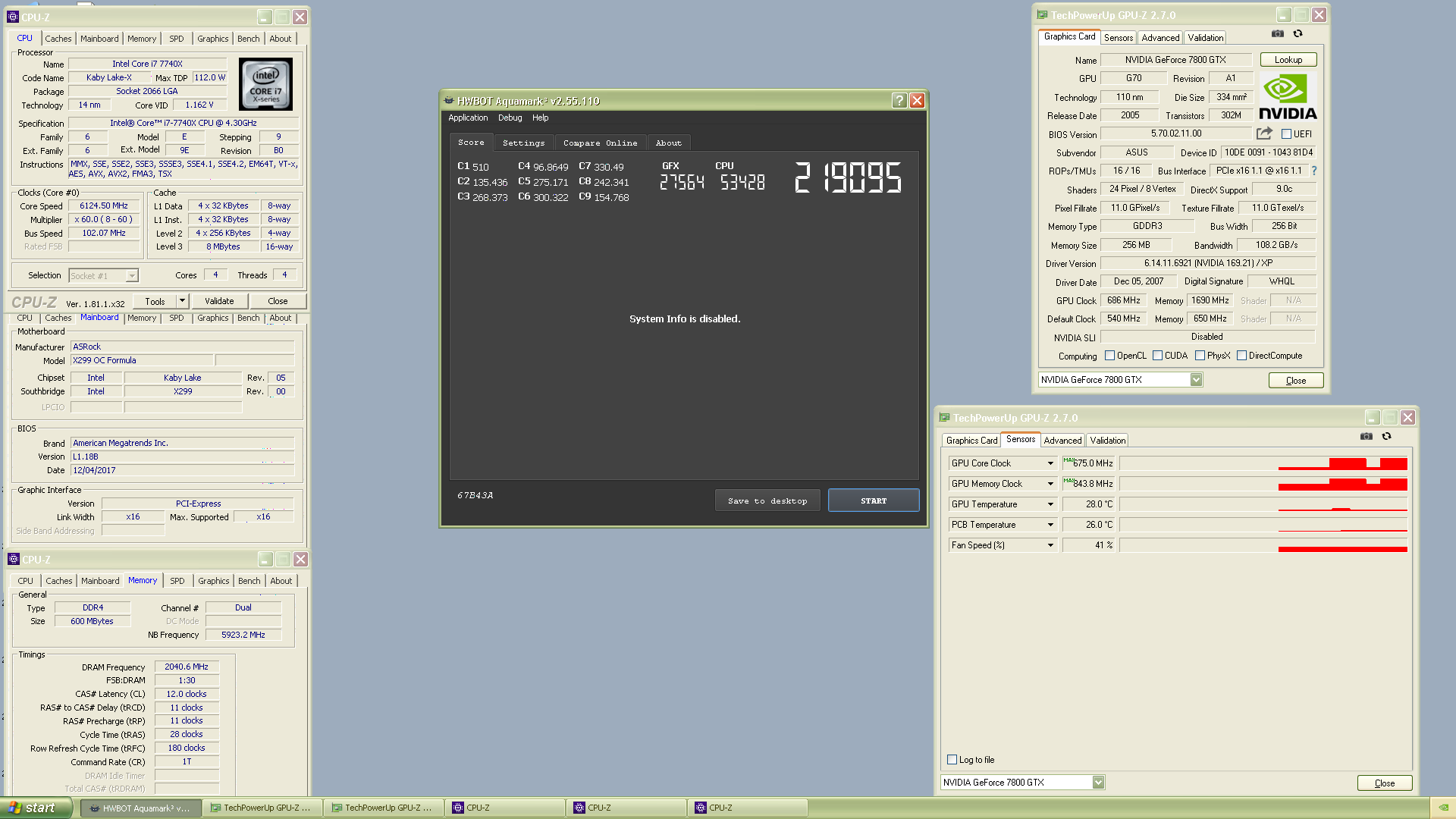This screenshot has width=1456, height=819.
Task: Open the Aquamark Debug menu
Action: [510, 118]
